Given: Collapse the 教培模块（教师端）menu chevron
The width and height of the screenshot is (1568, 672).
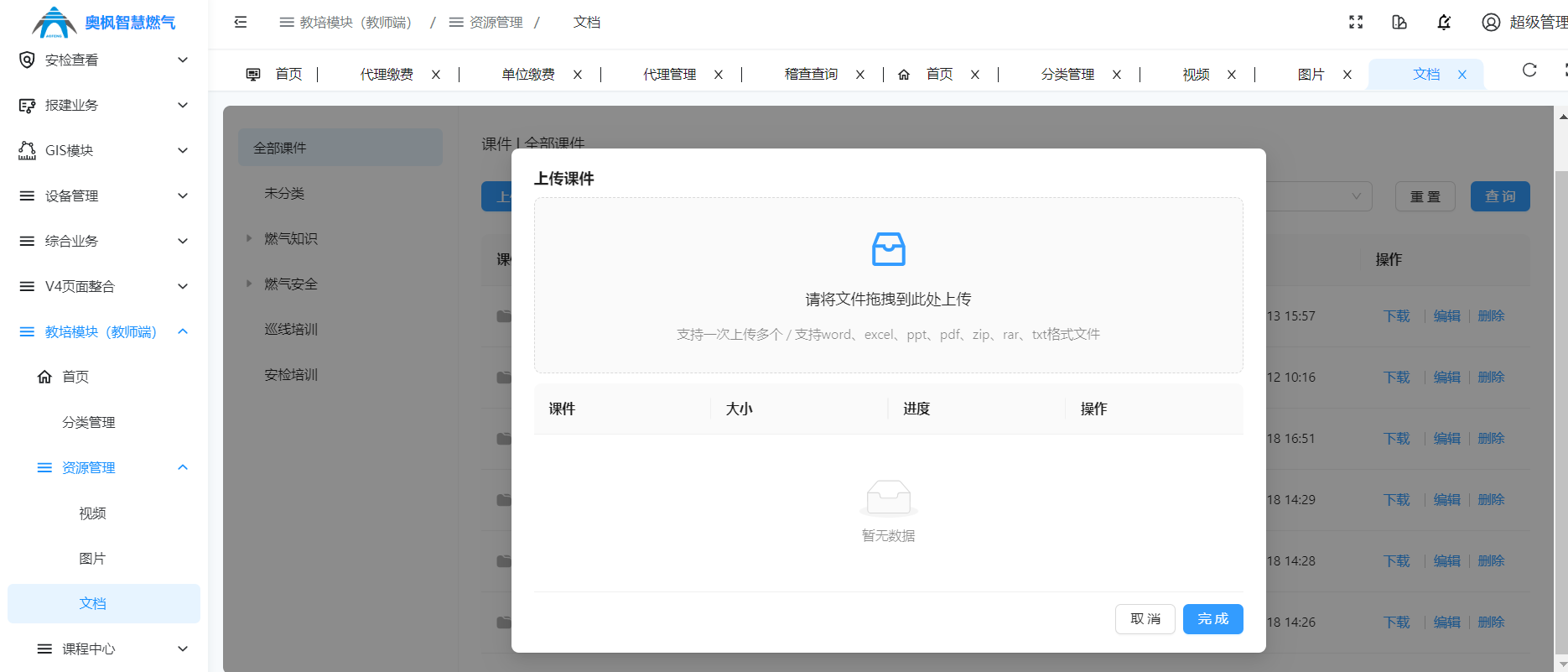Looking at the screenshot, I should pos(183,331).
